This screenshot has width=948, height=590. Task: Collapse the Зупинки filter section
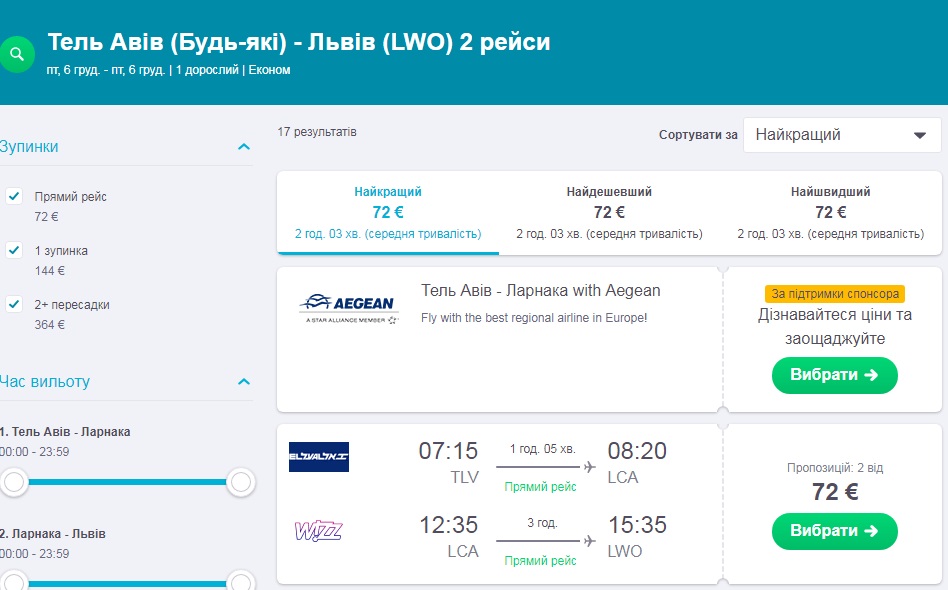click(243, 147)
